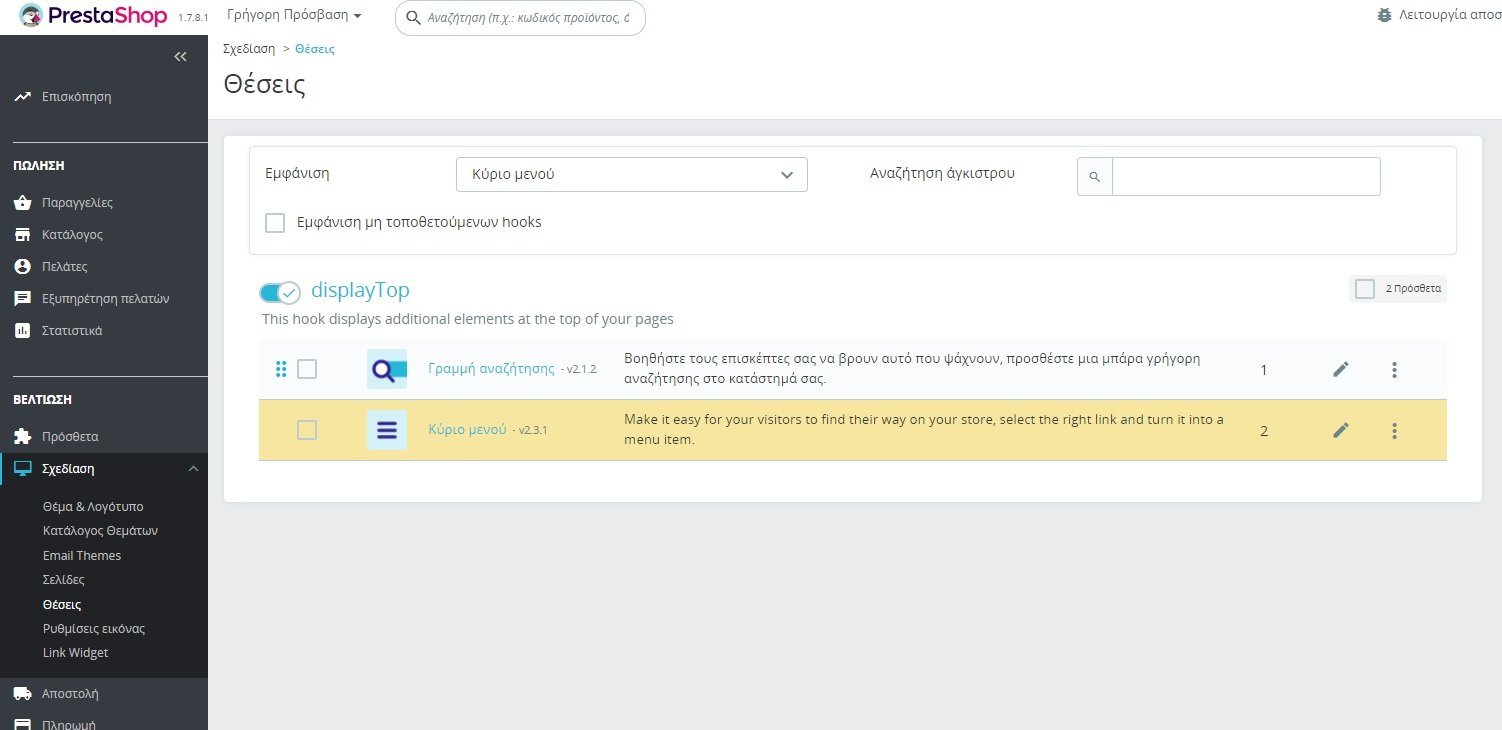Open Κατάλογος Θεμάτων submenu item
1502x730 pixels.
tap(100, 531)
